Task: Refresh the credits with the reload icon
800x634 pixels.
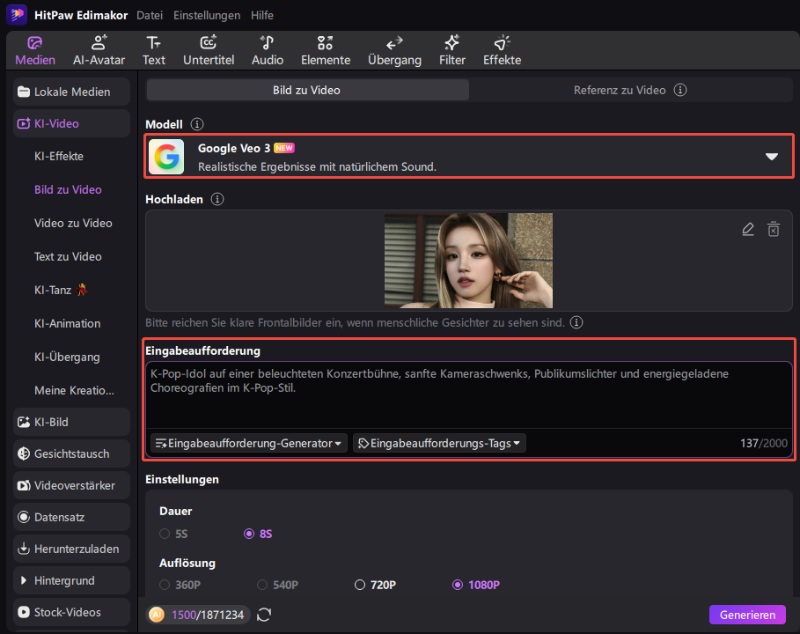Action: coord(264,615)
